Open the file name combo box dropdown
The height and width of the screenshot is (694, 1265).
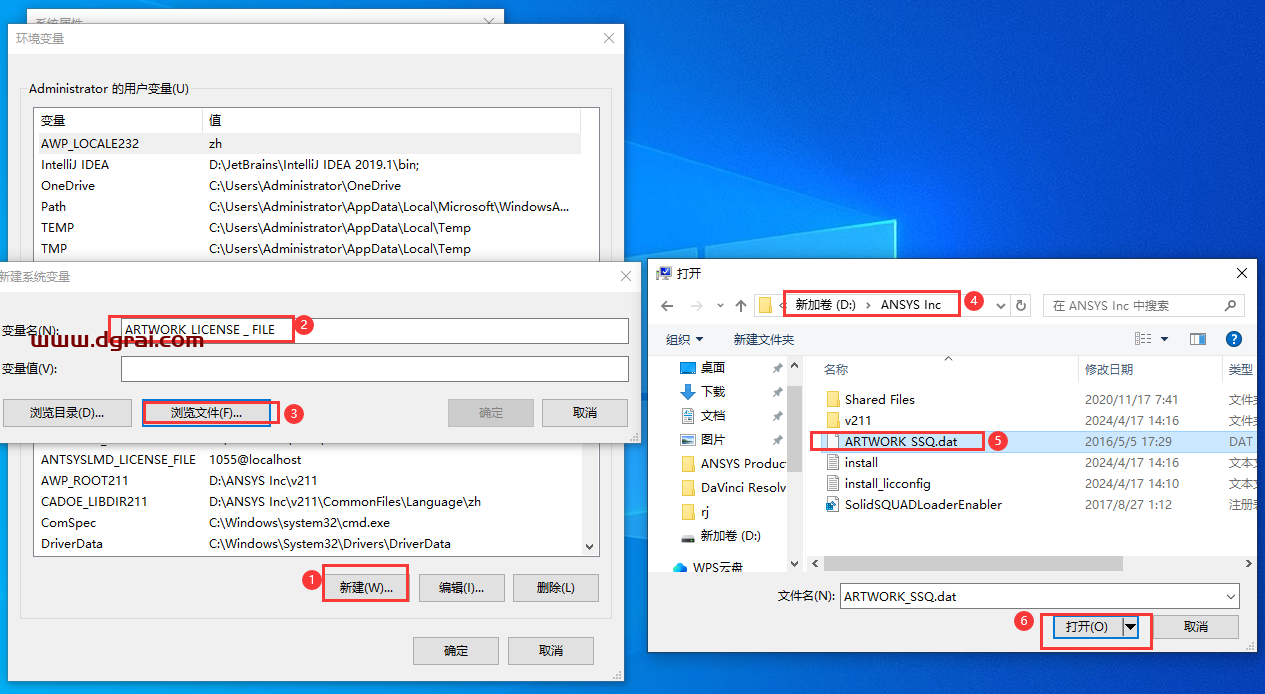(1230, 596)
